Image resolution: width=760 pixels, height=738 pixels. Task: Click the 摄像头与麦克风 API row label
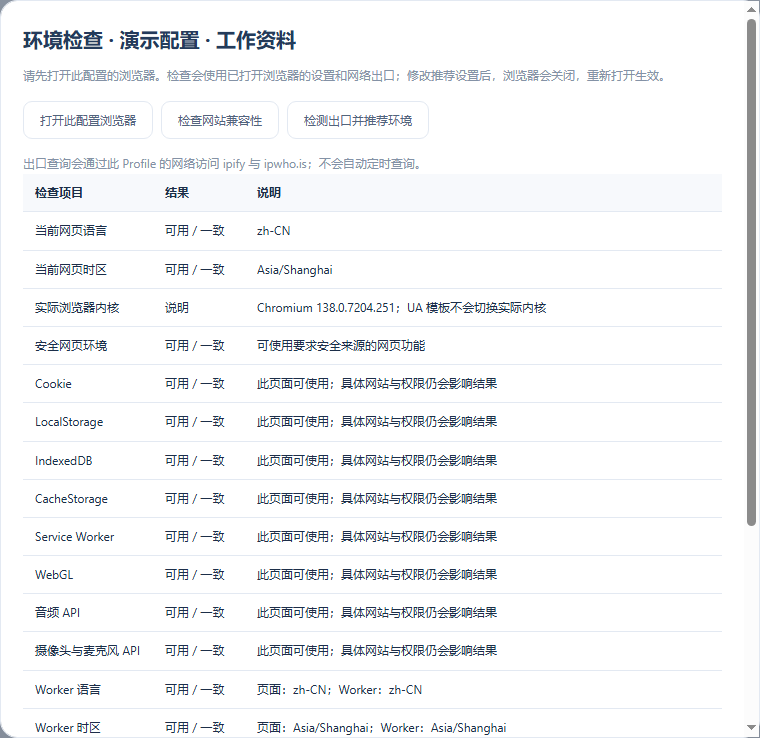point(88,651)
